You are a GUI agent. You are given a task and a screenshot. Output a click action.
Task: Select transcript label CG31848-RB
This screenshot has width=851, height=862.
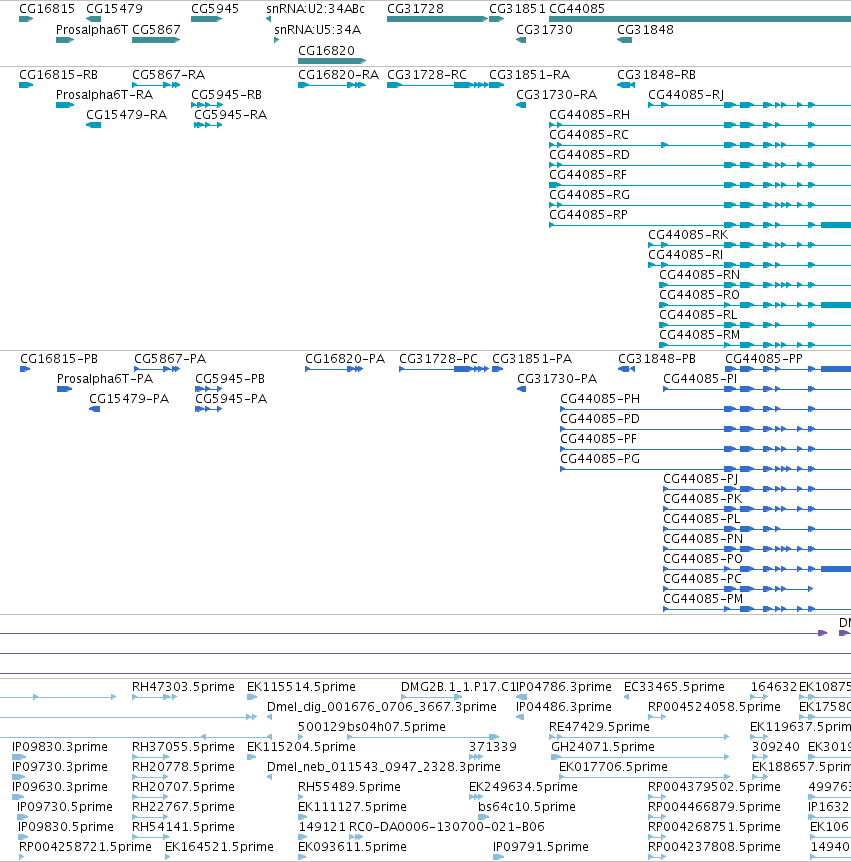[x=656, y=75]
